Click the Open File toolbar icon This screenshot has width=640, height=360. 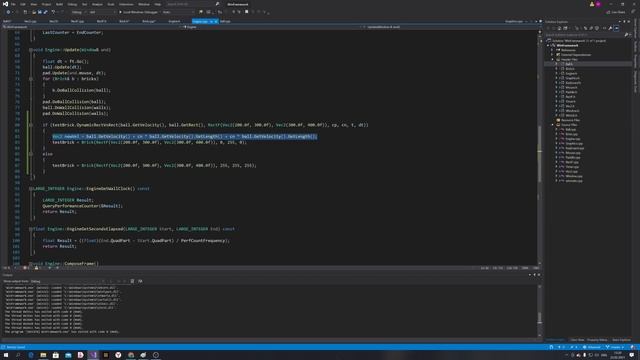click(34, 12)
